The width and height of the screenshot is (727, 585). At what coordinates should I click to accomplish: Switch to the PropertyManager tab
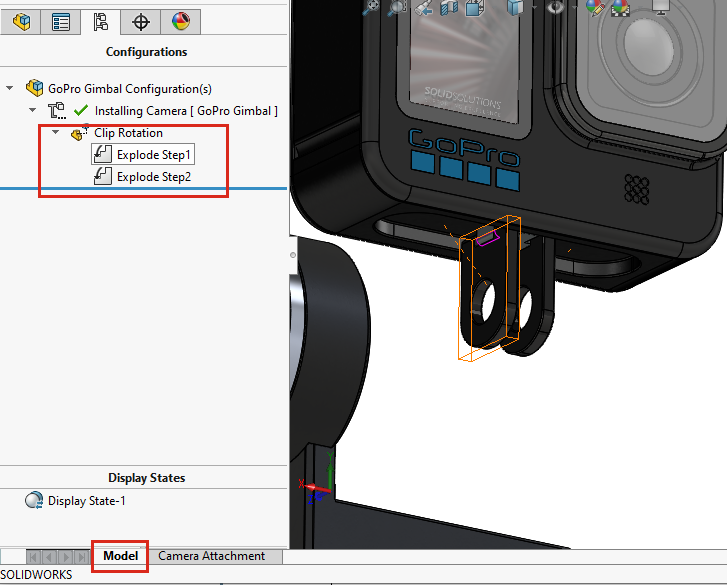(61, 21)
